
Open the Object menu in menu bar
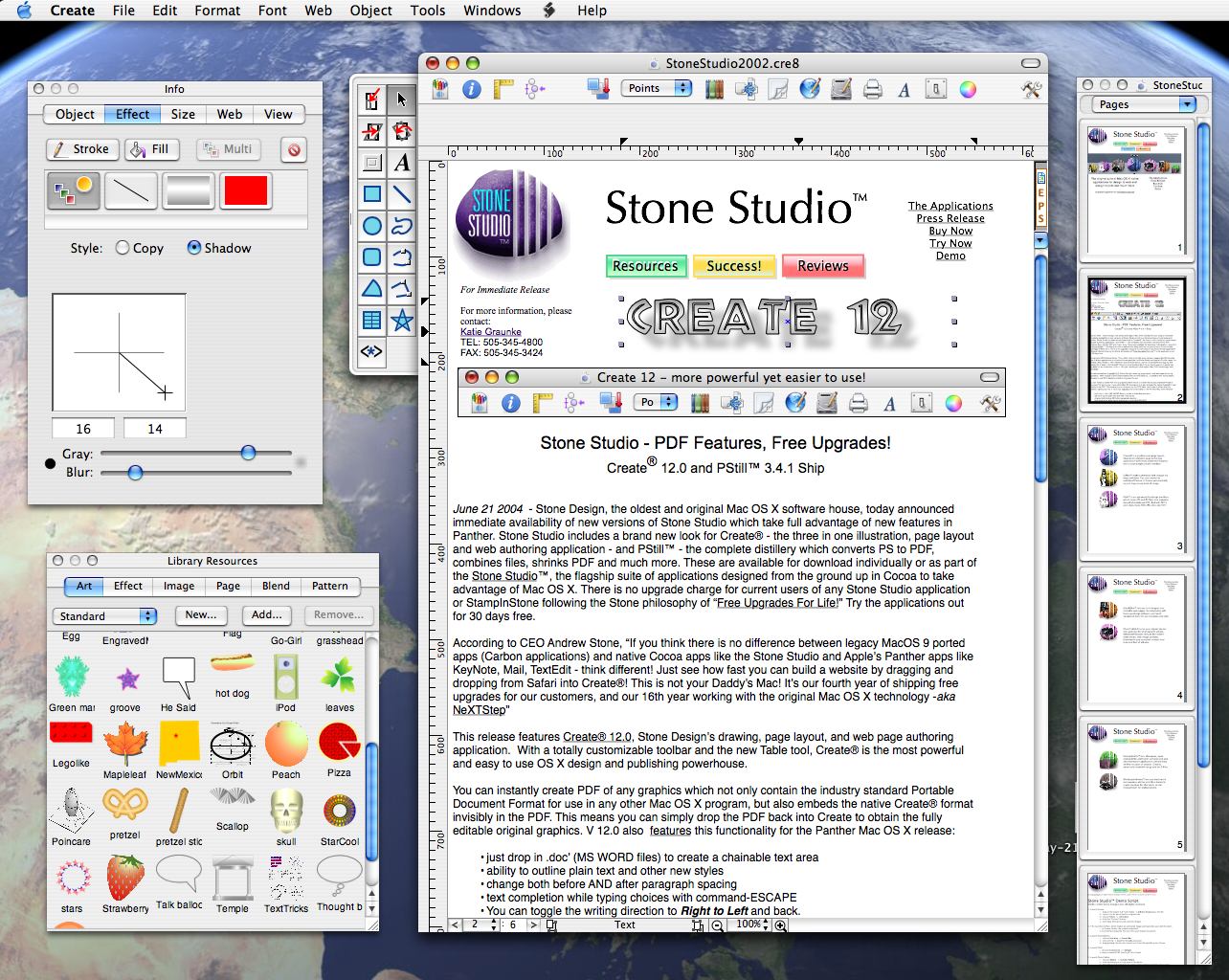[370, 11]
